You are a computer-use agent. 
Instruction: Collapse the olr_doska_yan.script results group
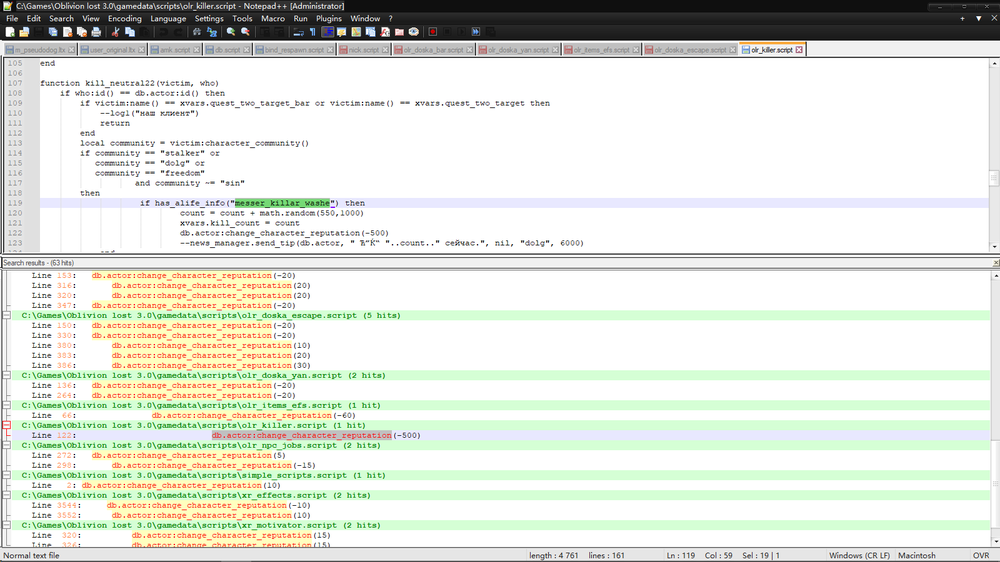pos(6,375)
